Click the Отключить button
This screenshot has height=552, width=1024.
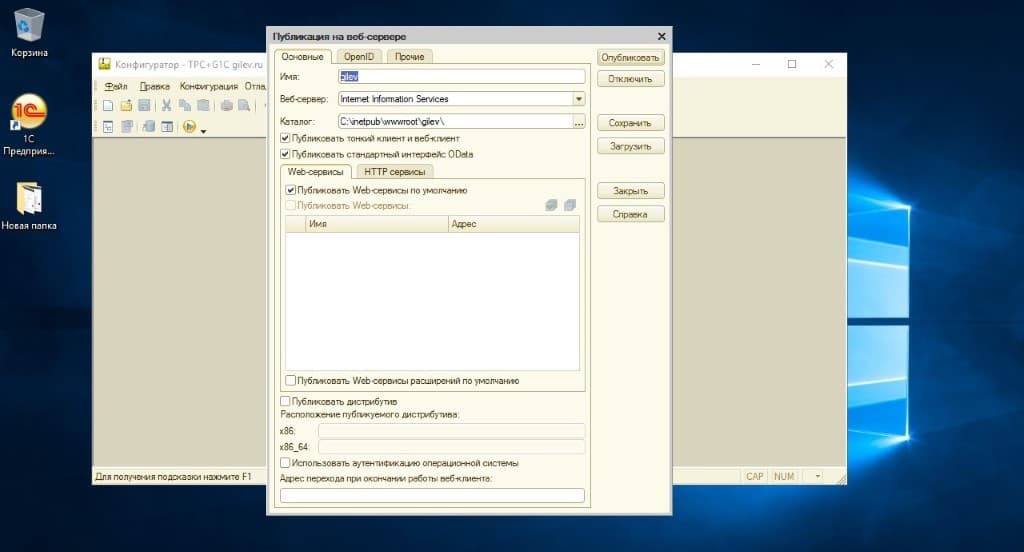coord(630,79)
